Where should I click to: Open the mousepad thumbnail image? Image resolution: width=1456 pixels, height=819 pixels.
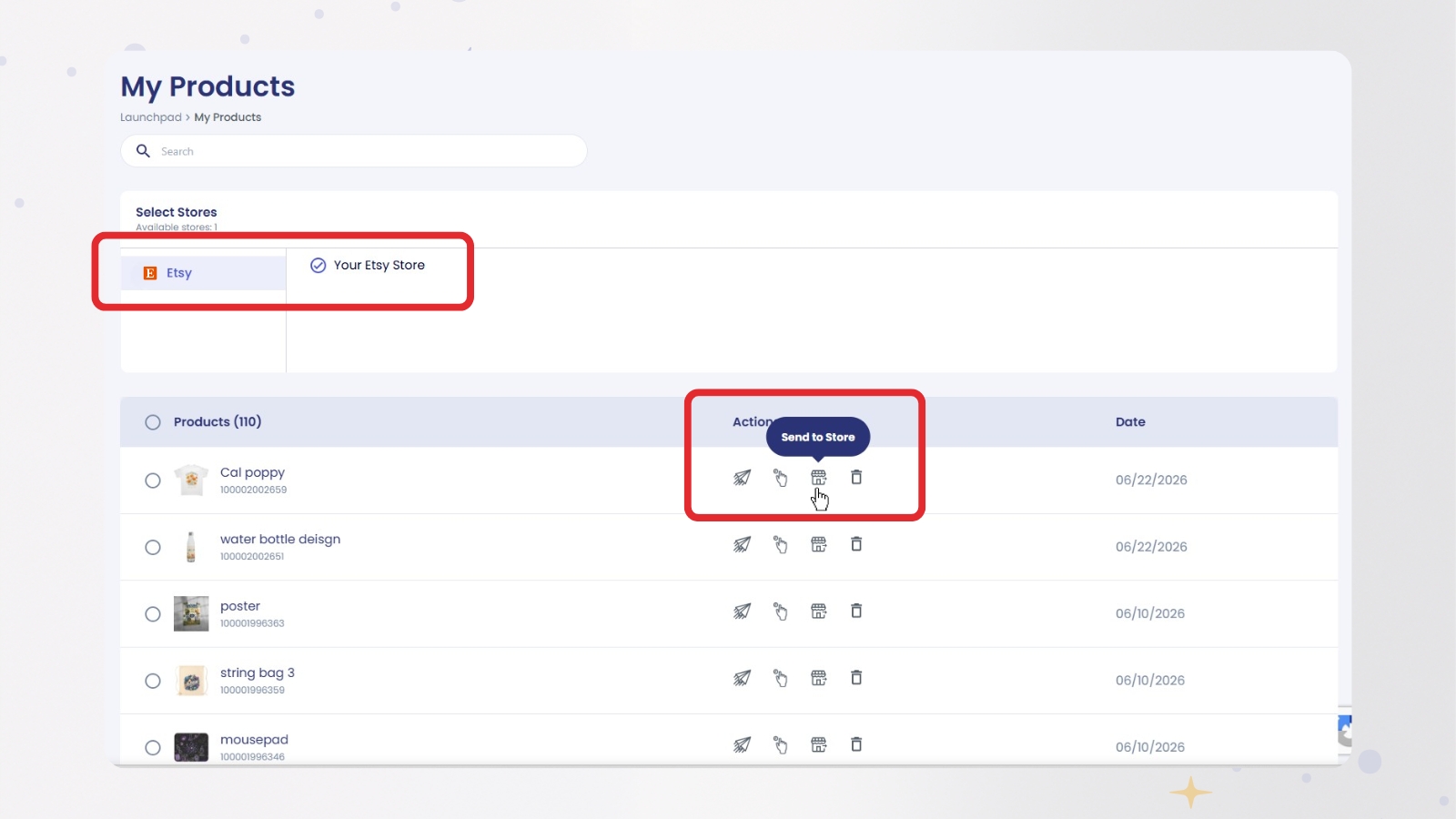tap(191, 747)
